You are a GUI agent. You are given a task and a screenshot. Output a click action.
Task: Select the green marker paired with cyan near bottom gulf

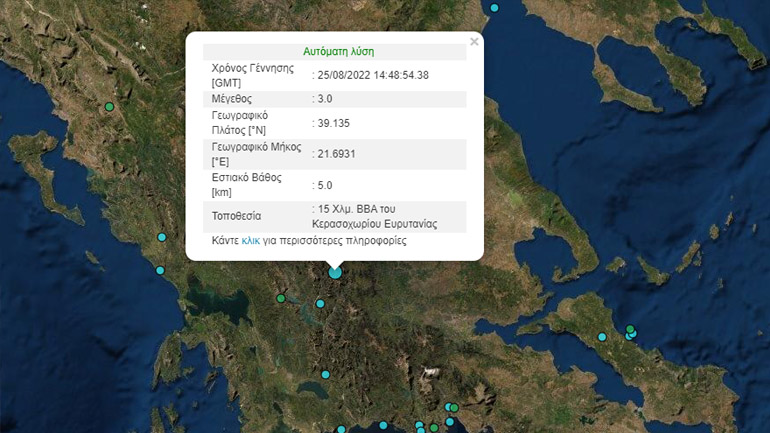455,408
